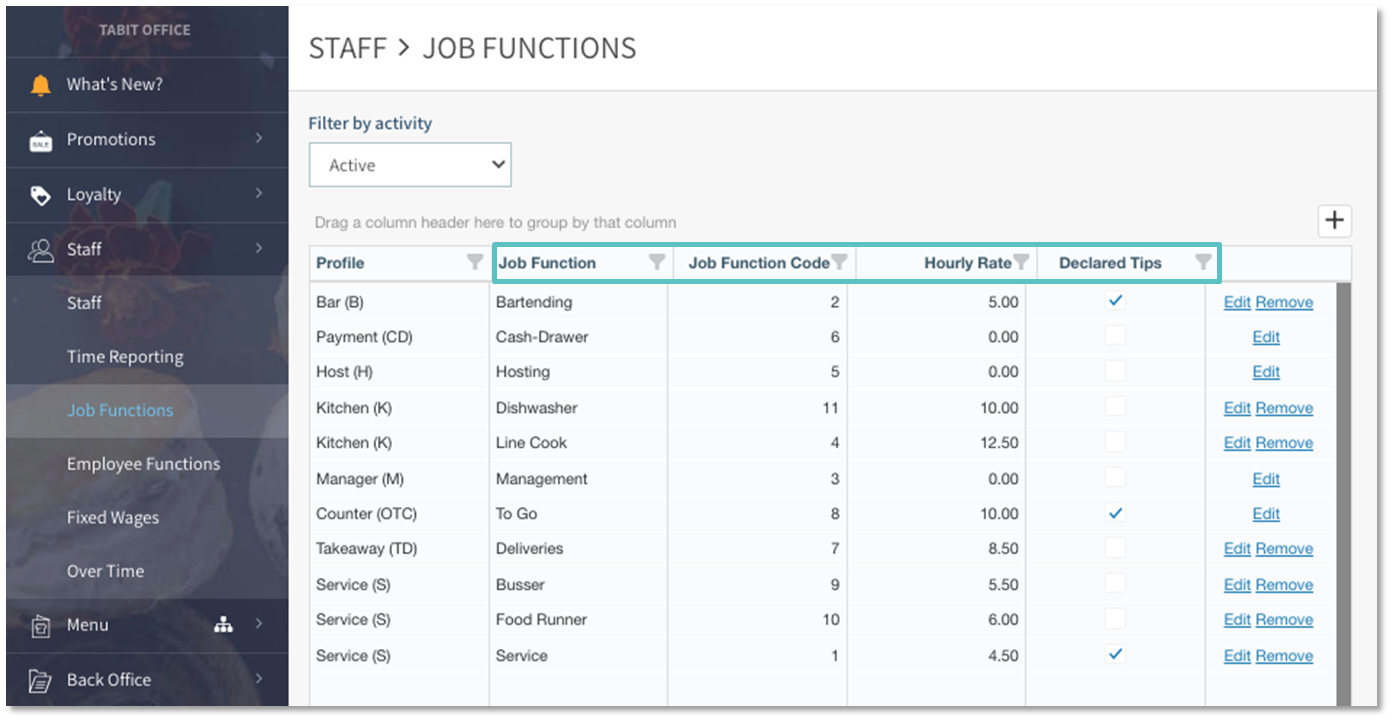Click the Menu clipboard icon
The image size is (1391, 720).
click(x=41, y=626)
